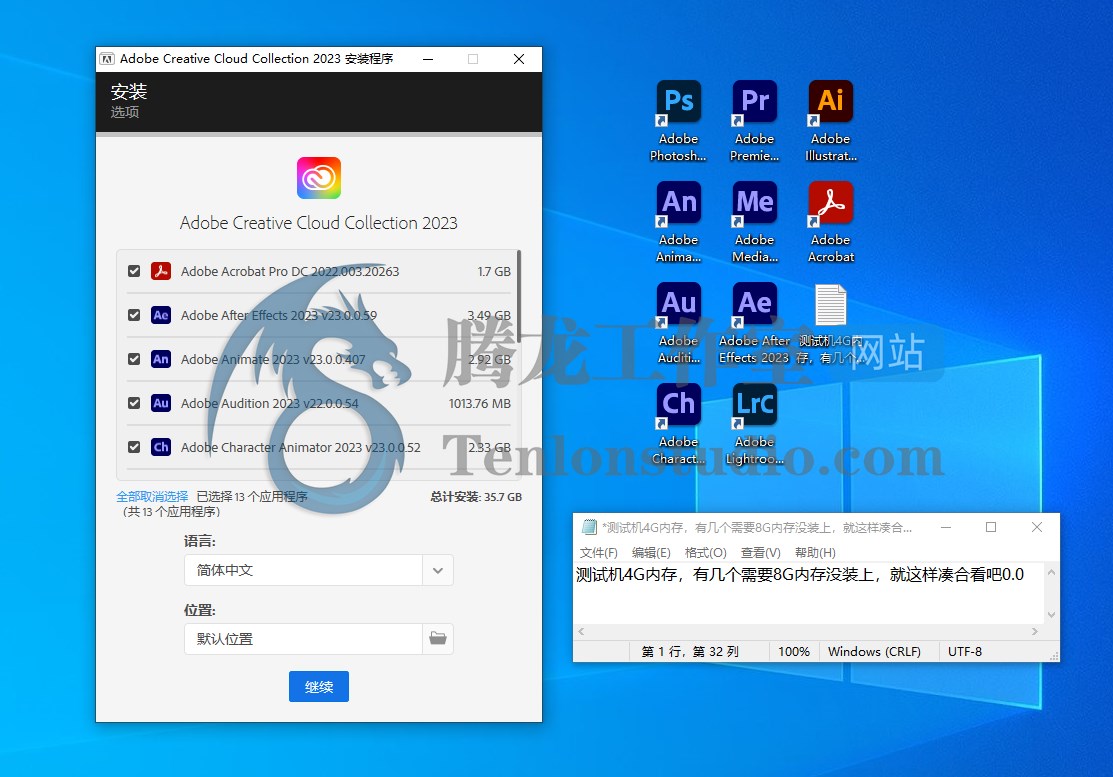Screen dimensions: 1113x777
Task: Uncheck Adobe Character Animator 2023 checkbox
Action: point(134,447)
